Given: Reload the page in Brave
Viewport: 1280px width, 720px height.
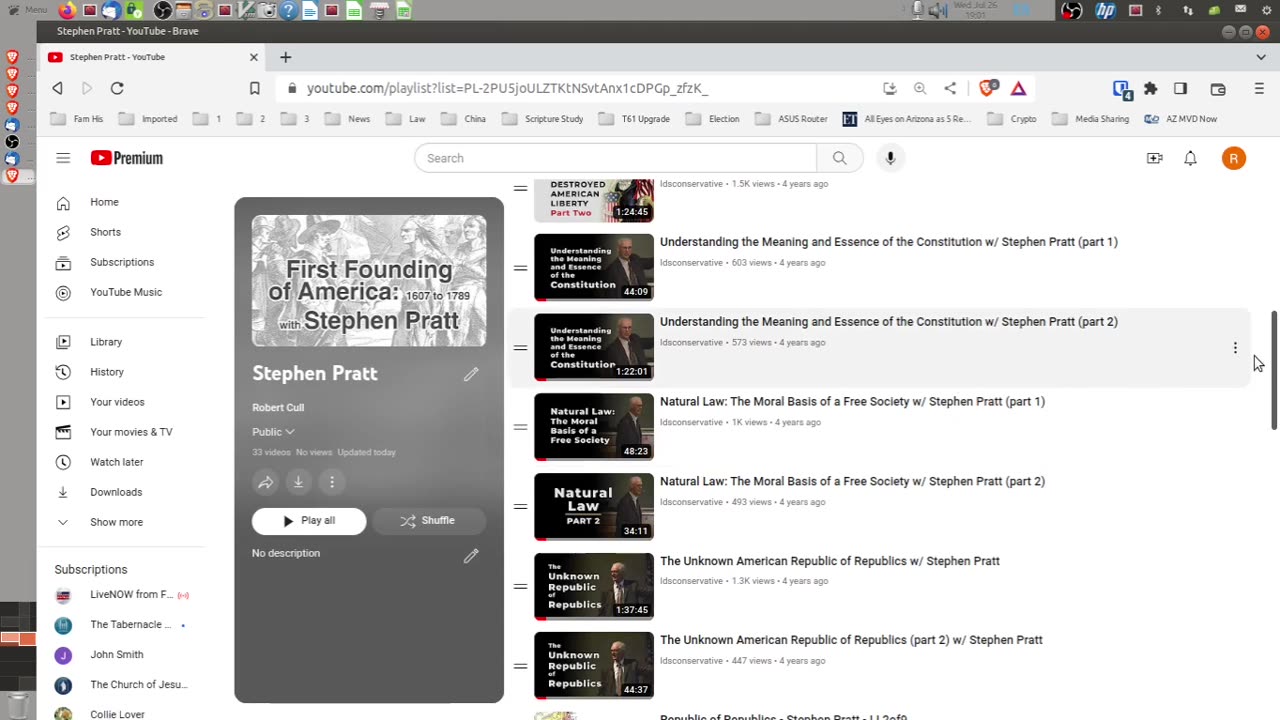Looking at the screenshot, I should (x=117, y=88).
